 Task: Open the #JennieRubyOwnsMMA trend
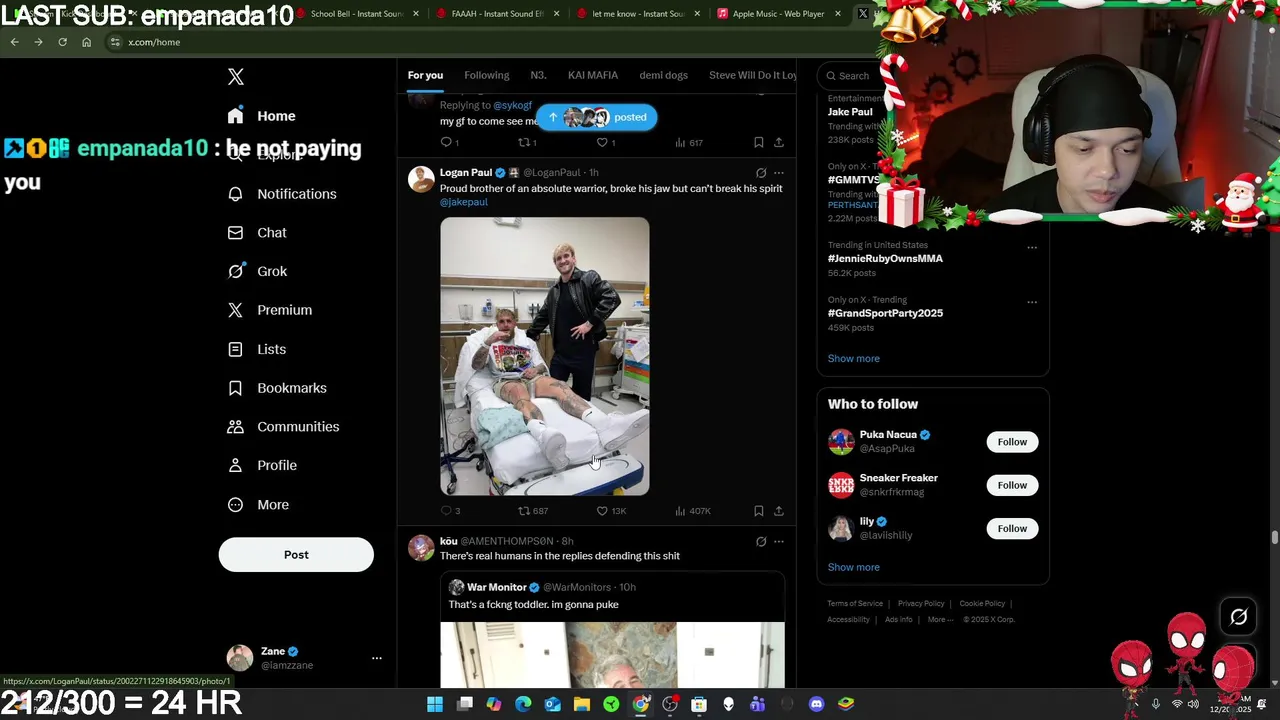[885, 258]
